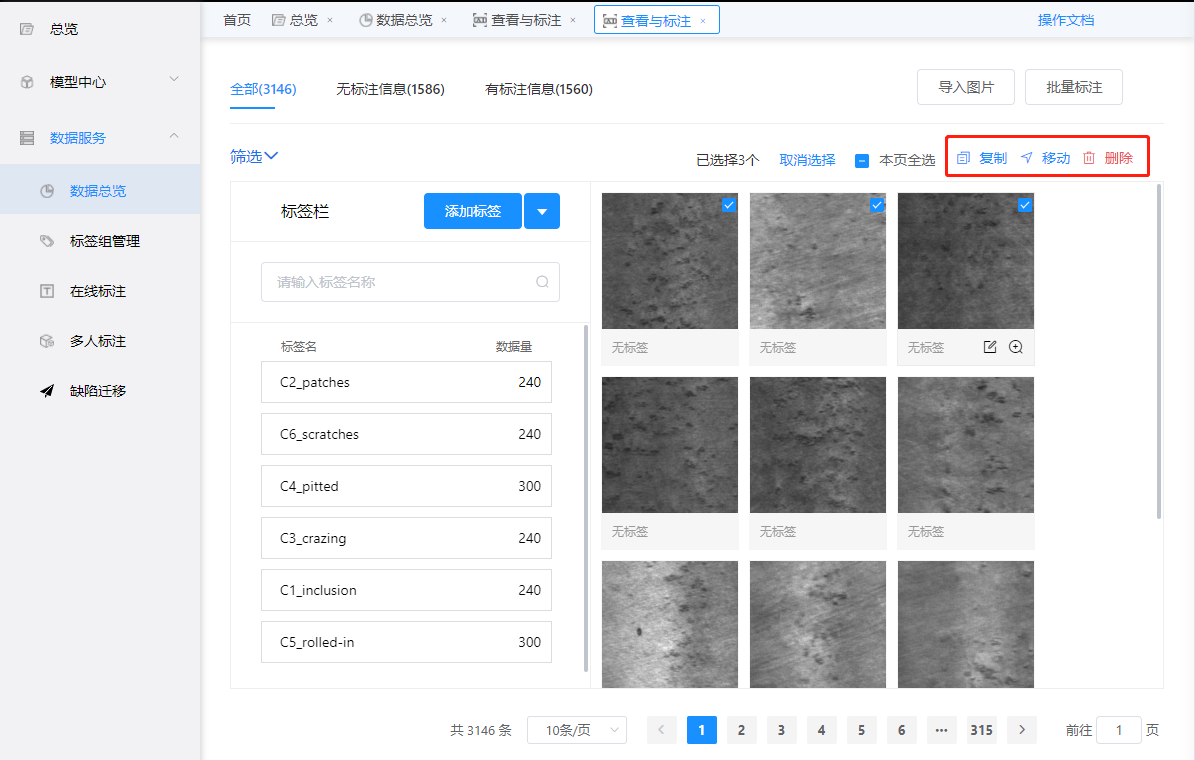Click the 多人标注 icon in sidebar

47,341
